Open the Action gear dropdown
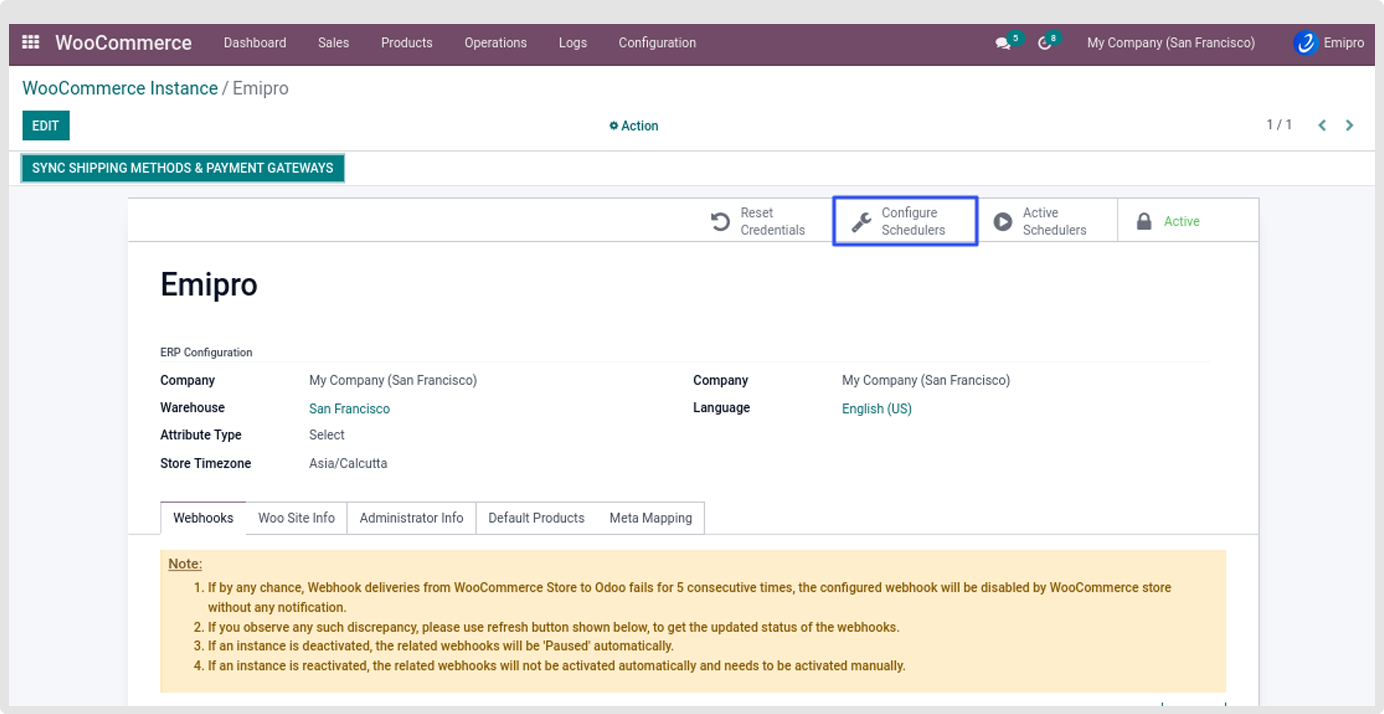1384x714 pixels. pyautogui.click(x=634, y=126)
